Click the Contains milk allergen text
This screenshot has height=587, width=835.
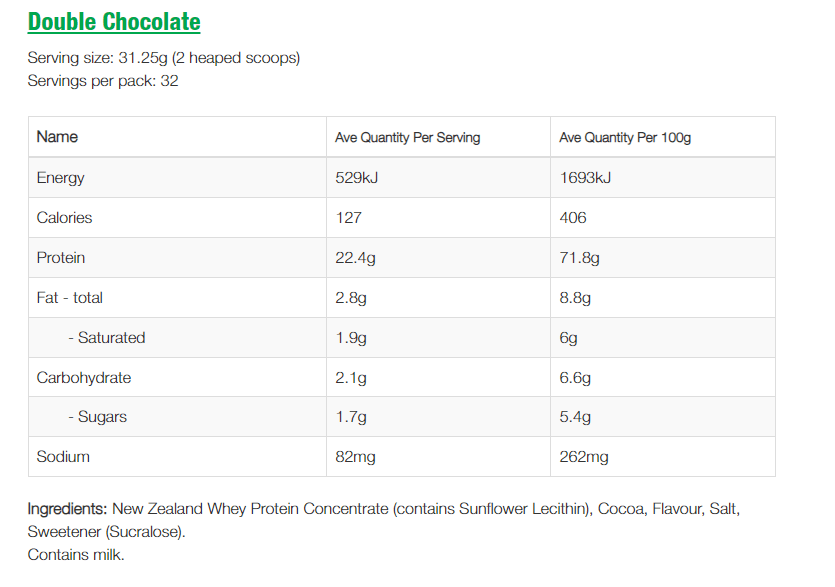click(x=76, y=554)
